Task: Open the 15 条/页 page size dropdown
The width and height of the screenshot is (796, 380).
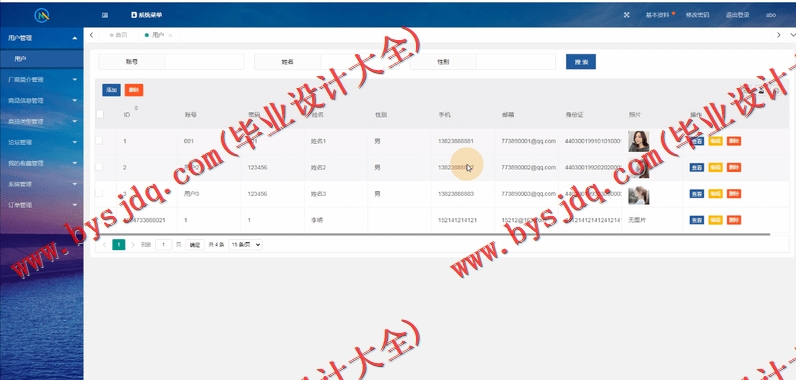Action: tap(245, 245)
